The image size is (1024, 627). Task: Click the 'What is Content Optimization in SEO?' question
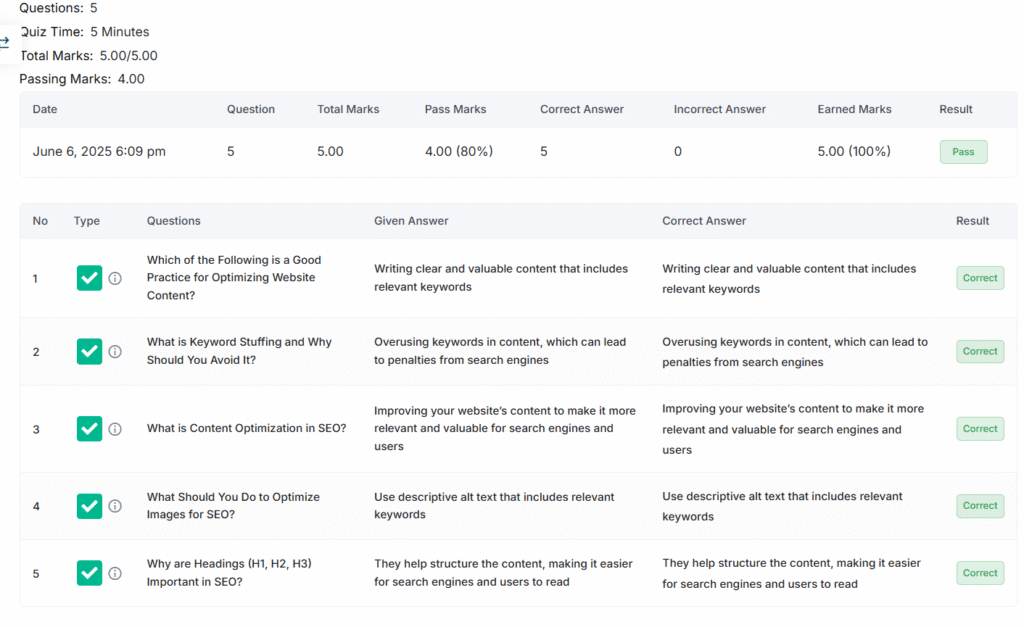247,429
